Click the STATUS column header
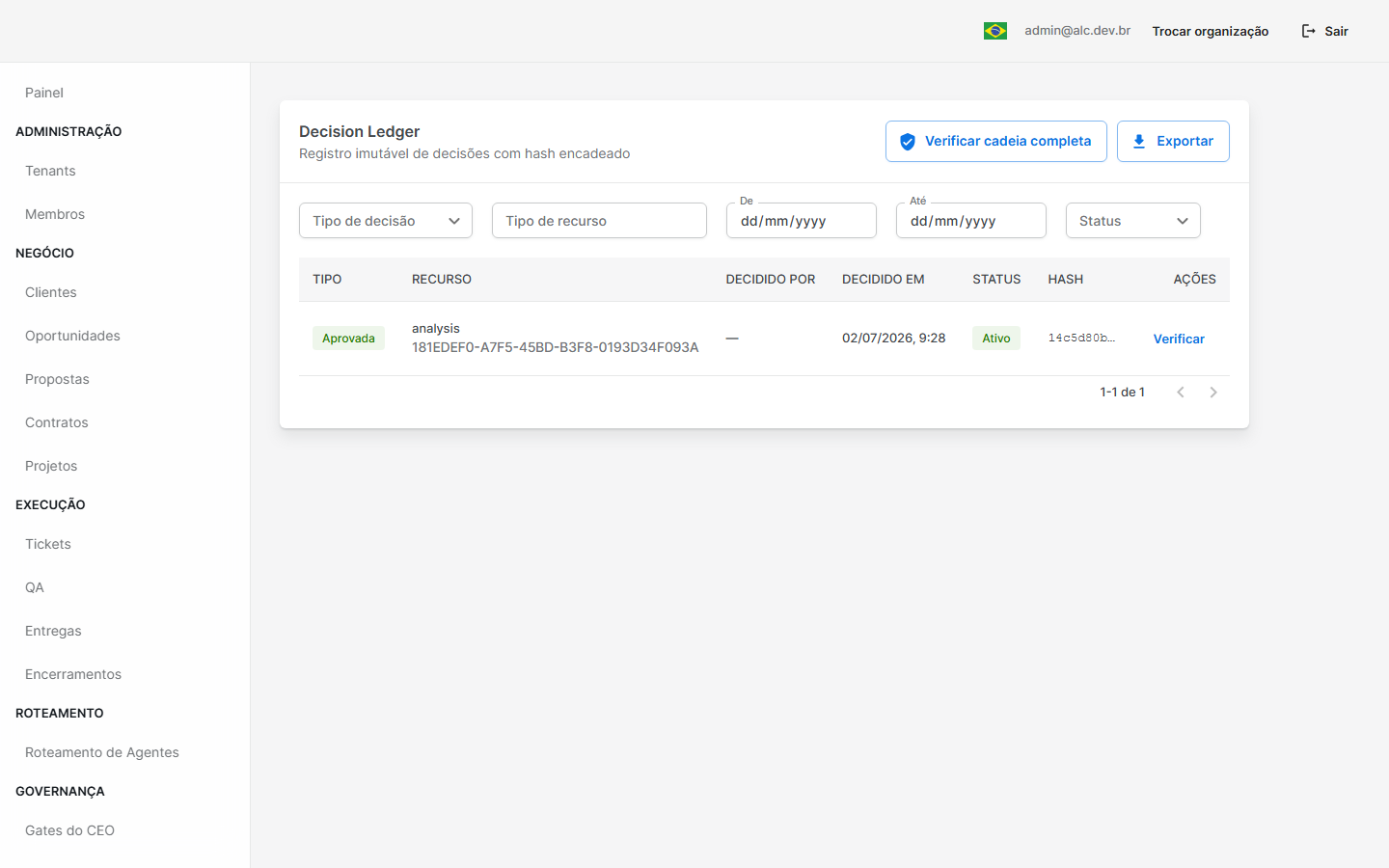 996,280
